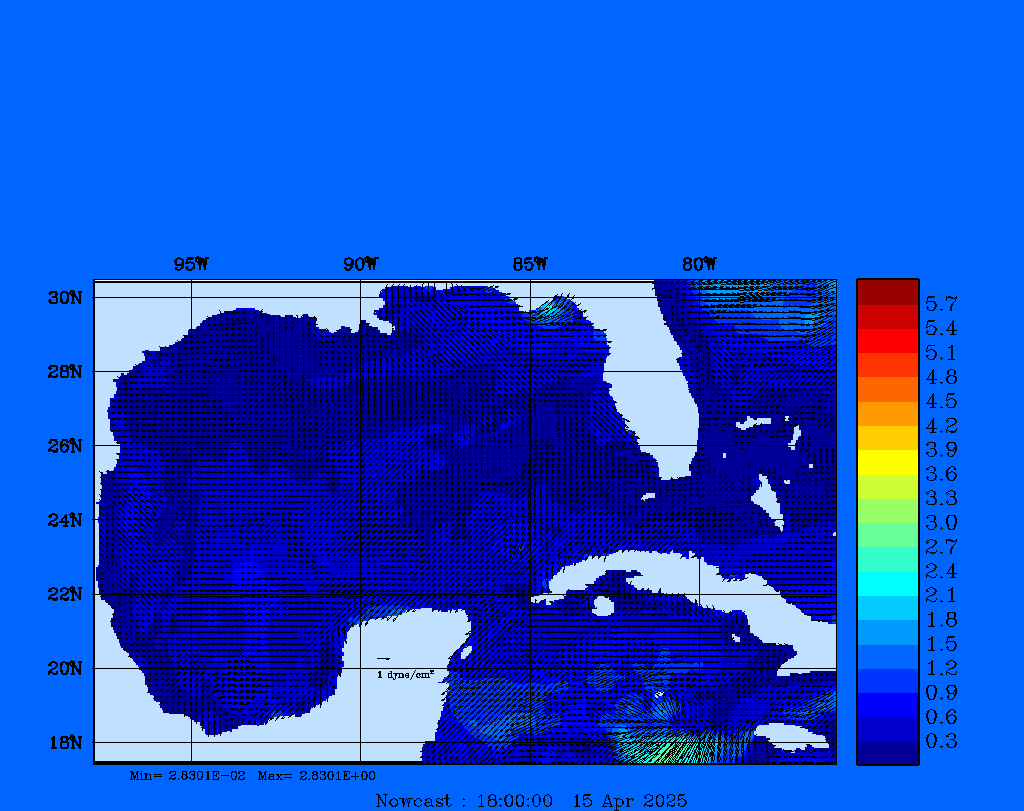Image resolution: width=1024 pixels, height=811 pixels.
Task: Pick the darkest blue swatch at the legend bottom
Action: 887,753
